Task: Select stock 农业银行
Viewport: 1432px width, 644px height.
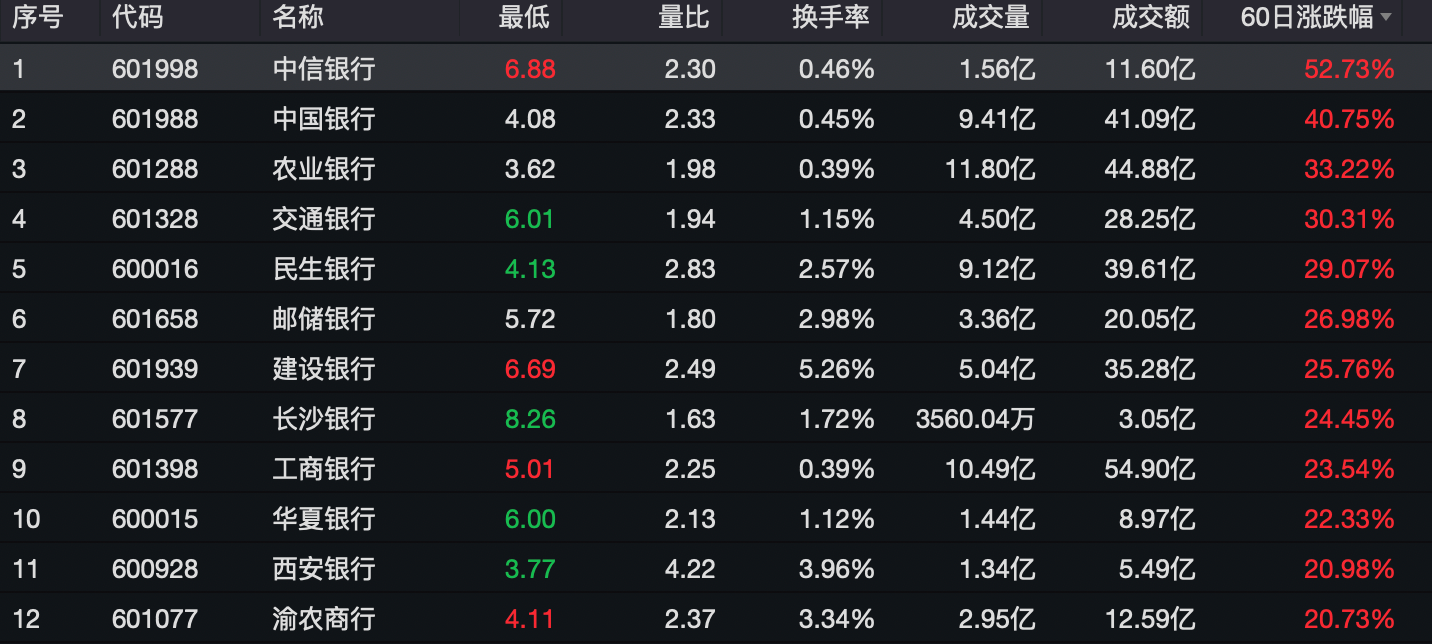Action: (x=324, y=169)
